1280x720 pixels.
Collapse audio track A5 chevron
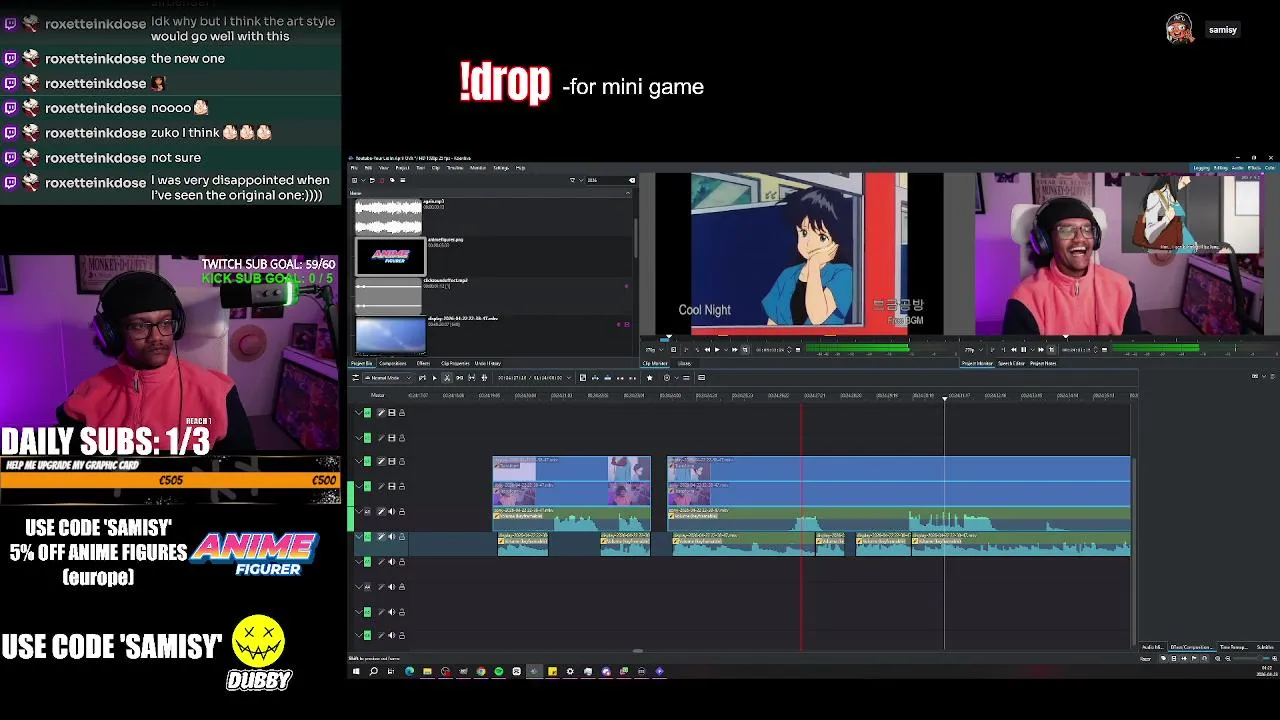359,611
